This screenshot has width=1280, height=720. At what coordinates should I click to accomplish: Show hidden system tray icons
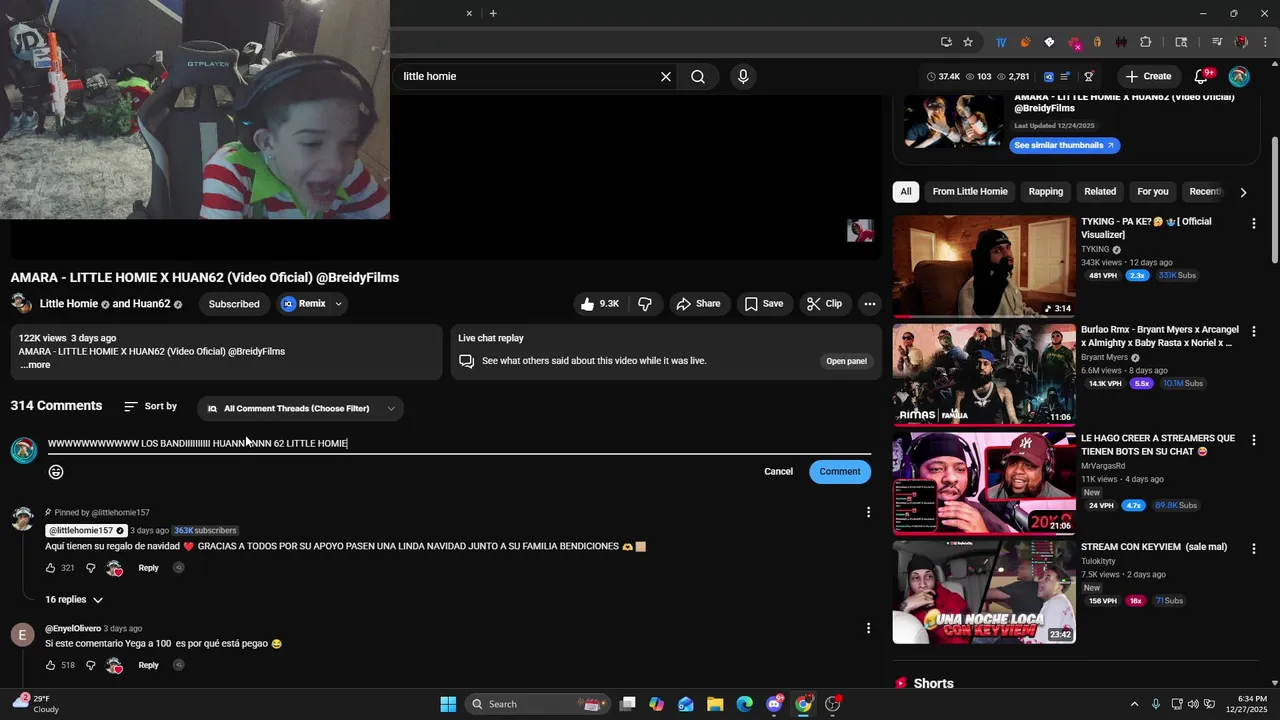tap(1134, 704)
